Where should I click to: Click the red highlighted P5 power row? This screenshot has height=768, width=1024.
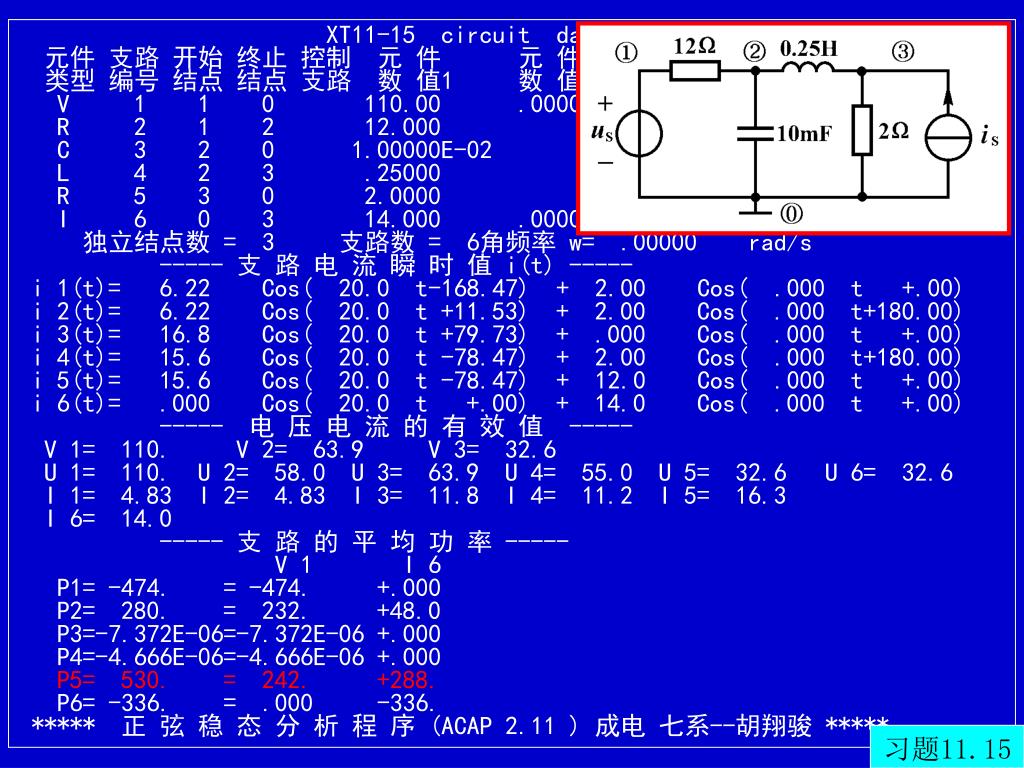pyautogui.click(x=245, y=680)
